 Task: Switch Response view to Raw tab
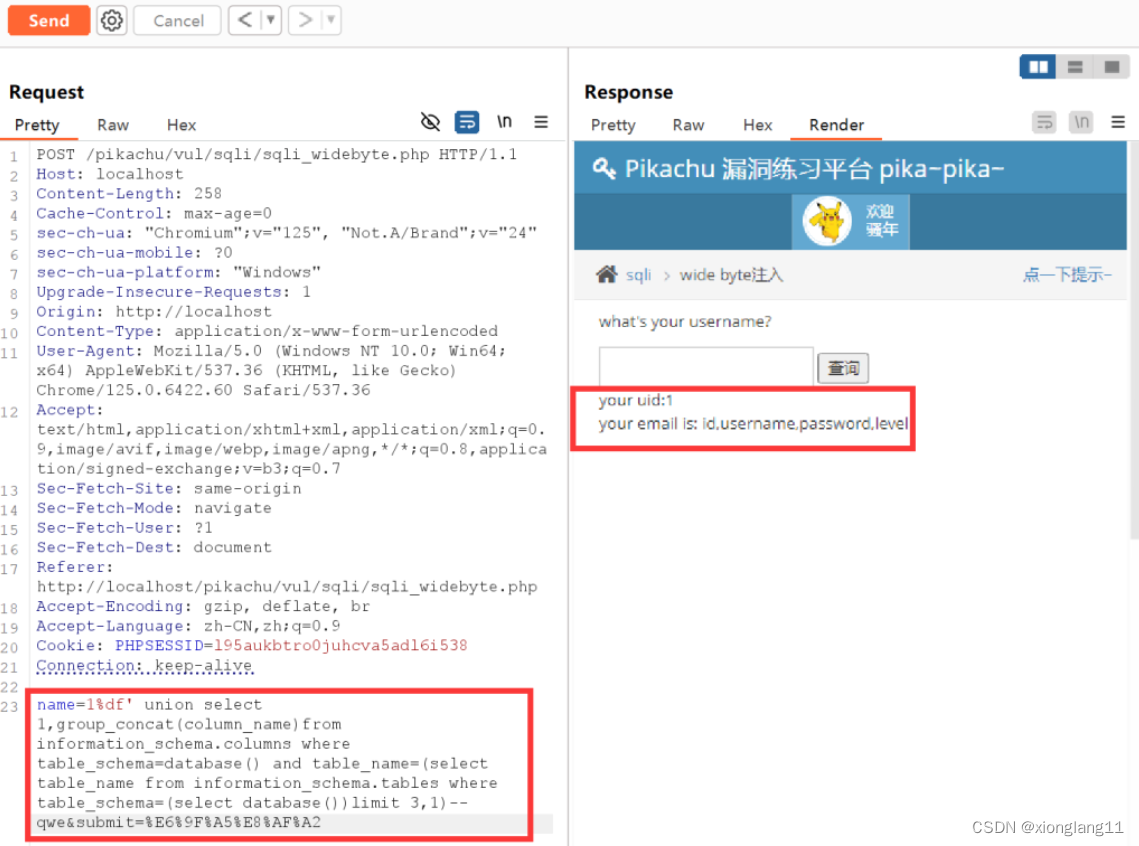pos(688,125)
